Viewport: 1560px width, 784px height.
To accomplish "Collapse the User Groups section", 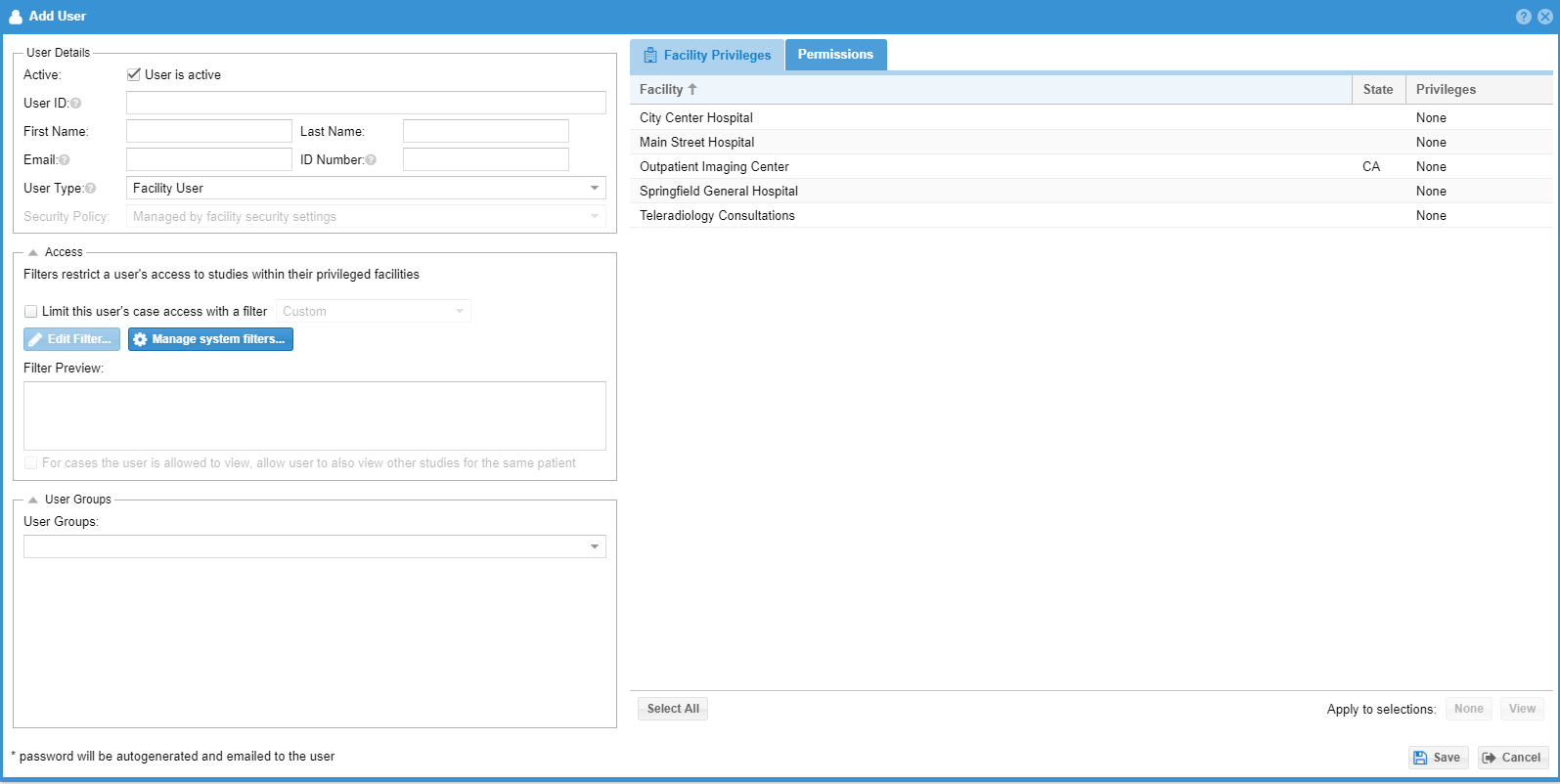I will (33, 500).
